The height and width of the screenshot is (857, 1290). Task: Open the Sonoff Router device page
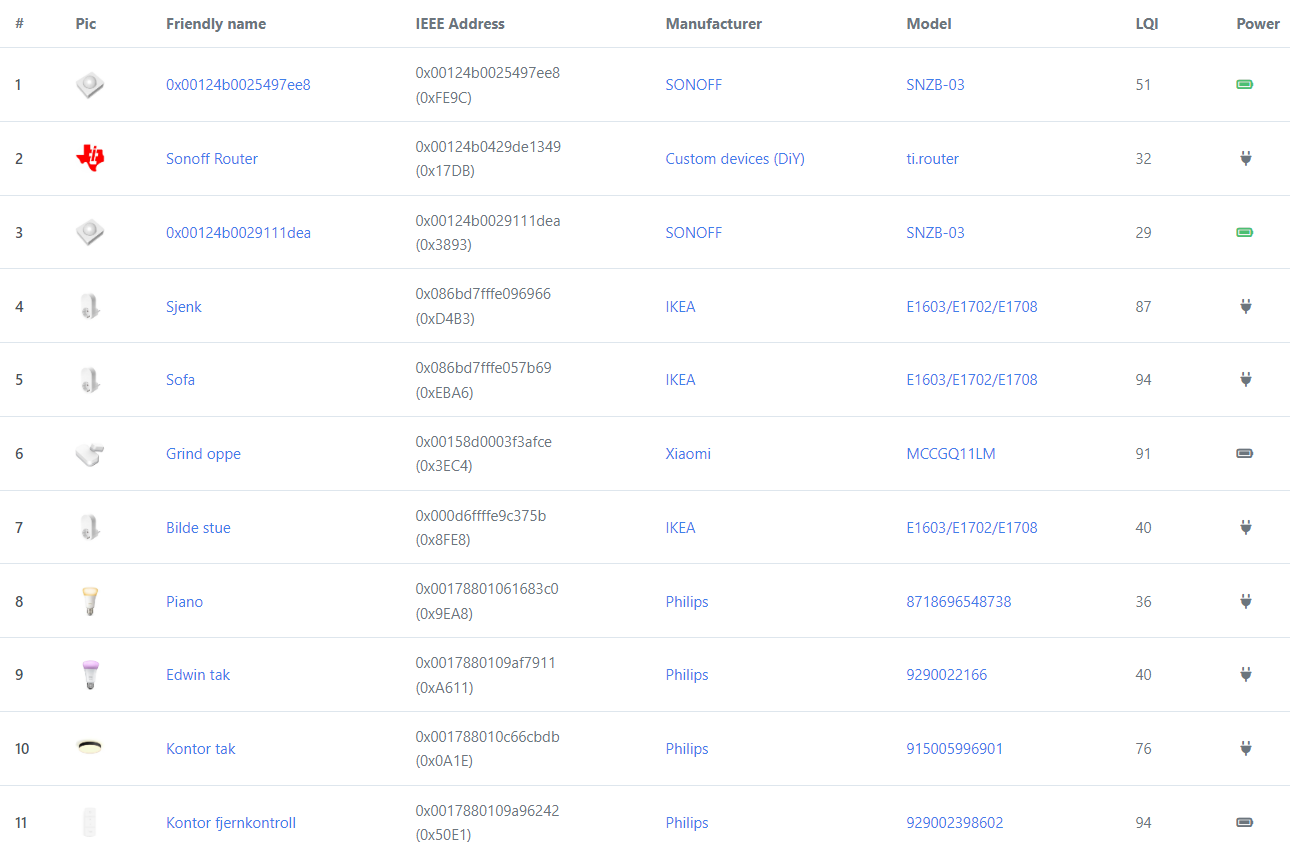212,158
